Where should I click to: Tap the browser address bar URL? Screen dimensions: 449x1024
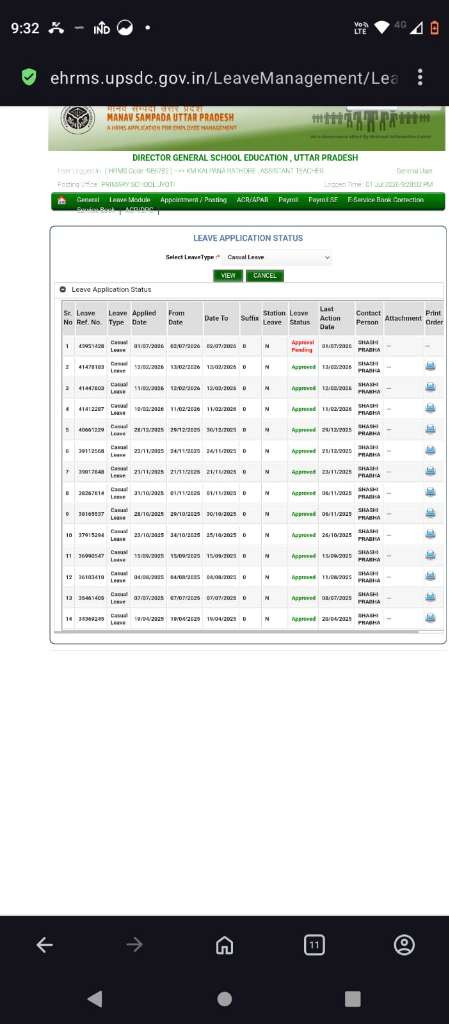(224, 78)
